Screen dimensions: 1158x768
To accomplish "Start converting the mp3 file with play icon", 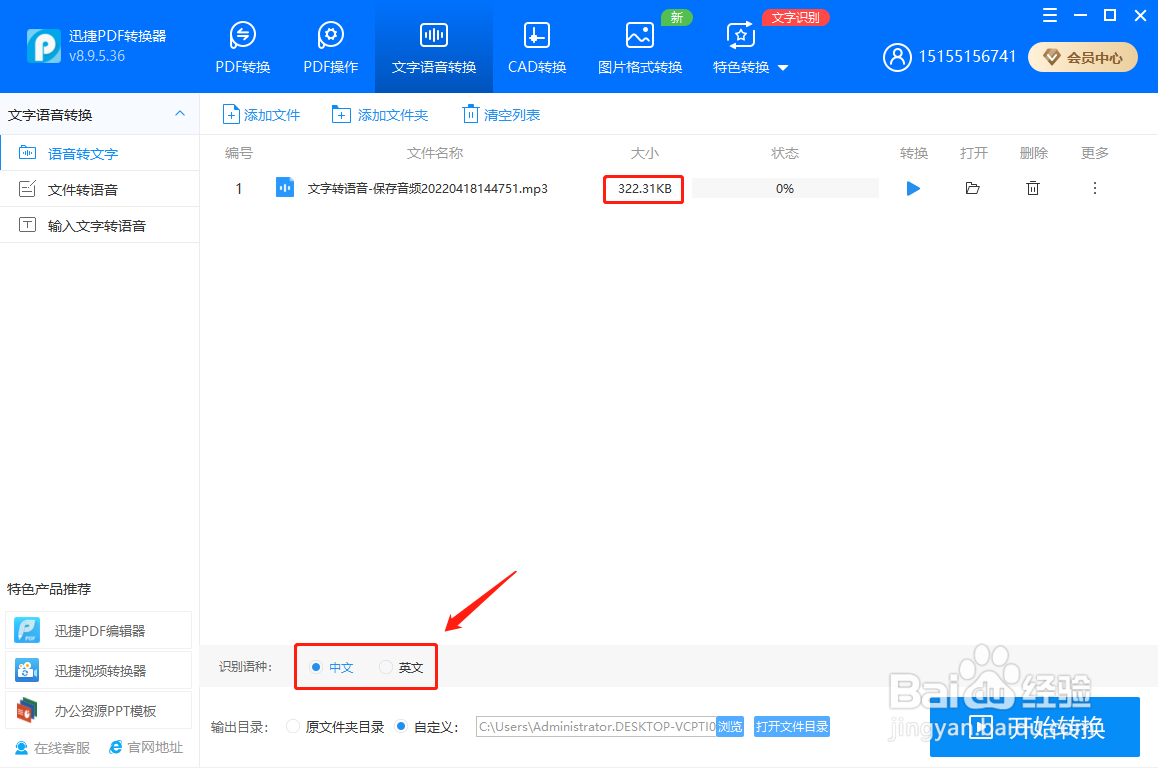I will (913, 188).
